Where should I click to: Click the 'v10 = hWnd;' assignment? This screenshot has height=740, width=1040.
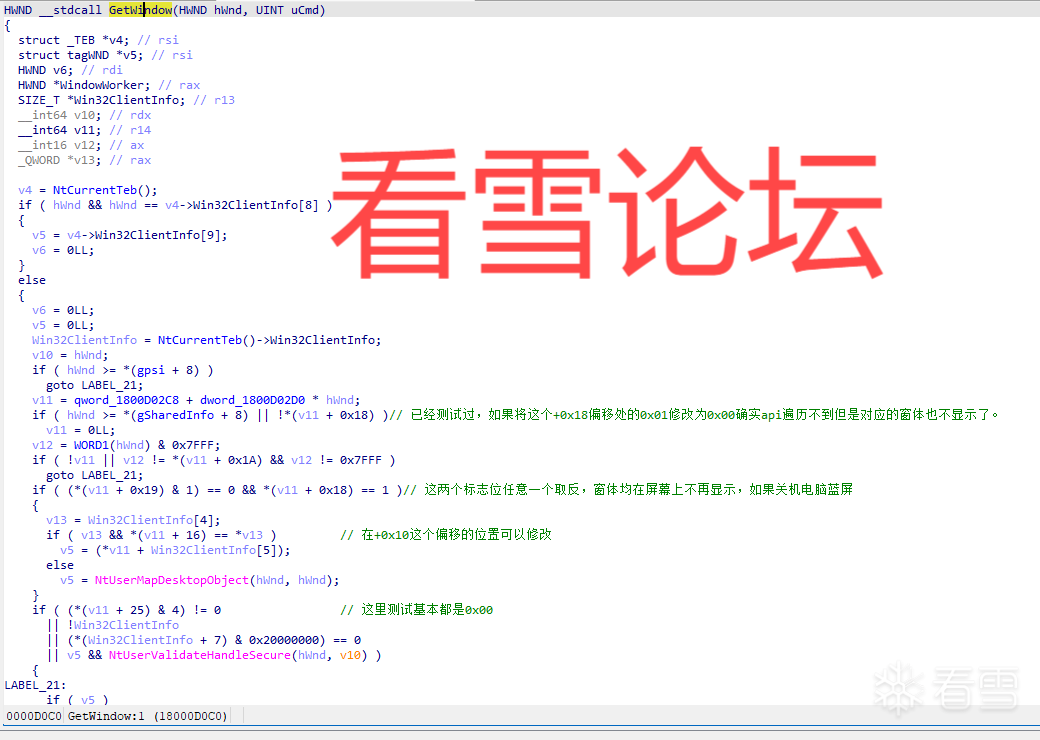click(70, 355)
